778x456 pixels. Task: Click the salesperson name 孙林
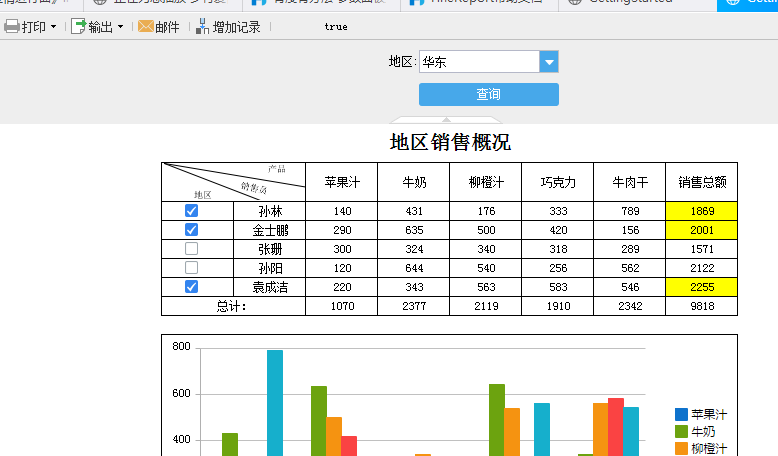tap(270, 211)
